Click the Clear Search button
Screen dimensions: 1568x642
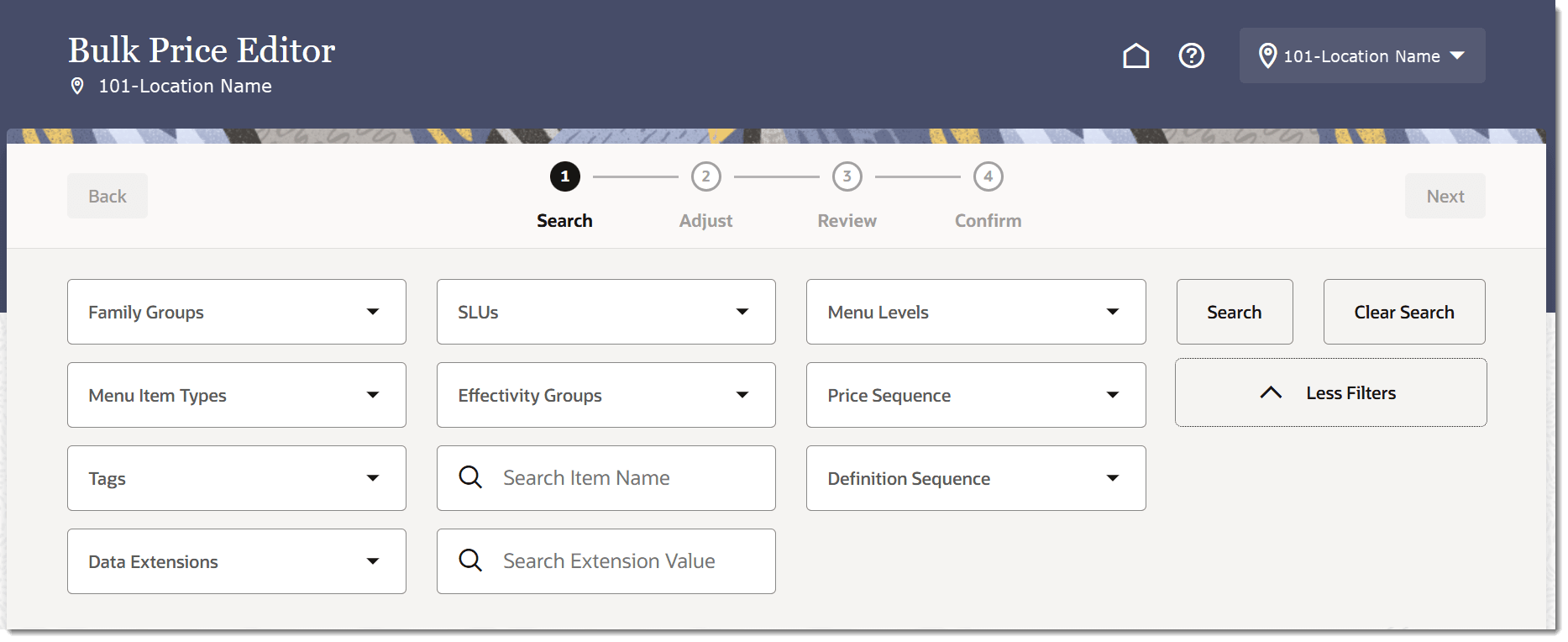(x=1403, y=312)
